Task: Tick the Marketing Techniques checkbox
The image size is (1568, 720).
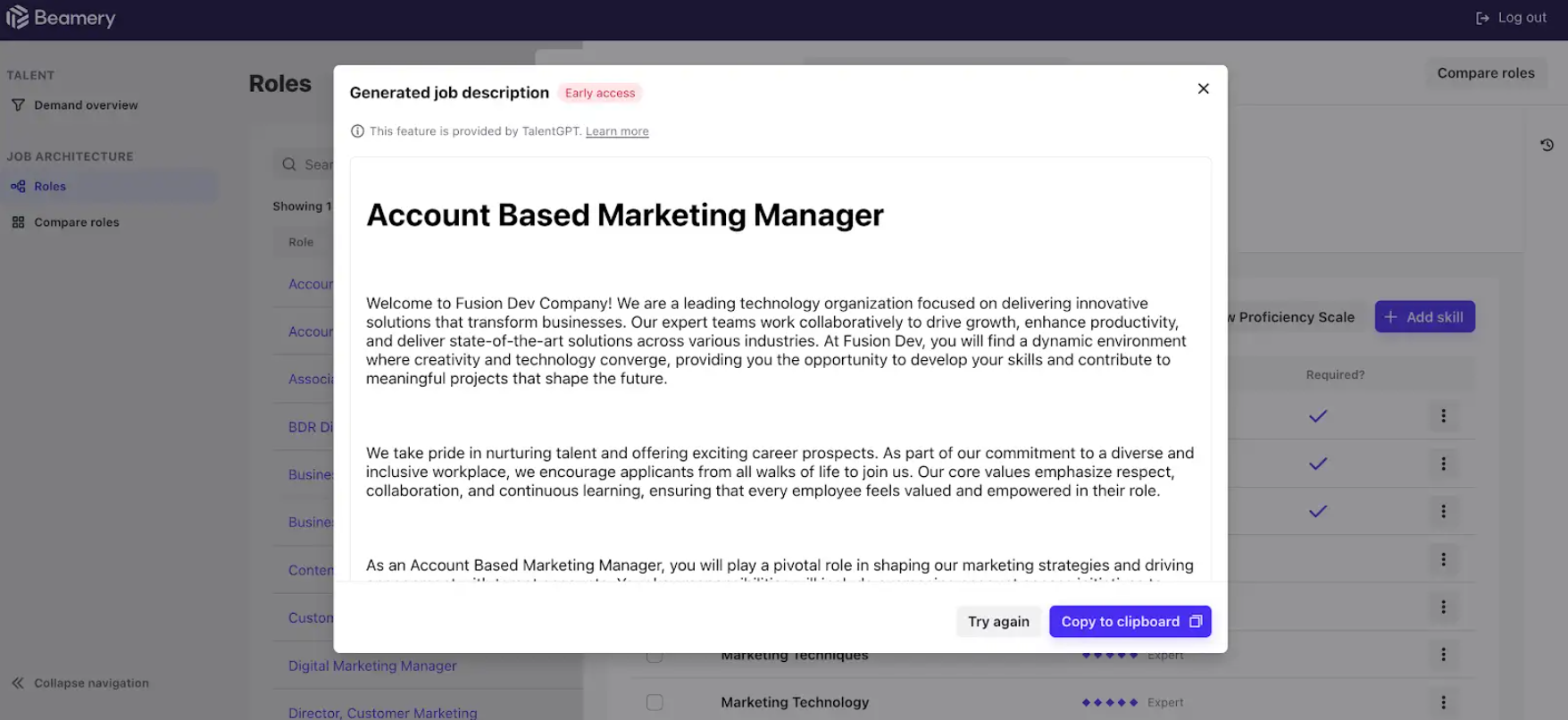Action: click(x=655, y=657)
